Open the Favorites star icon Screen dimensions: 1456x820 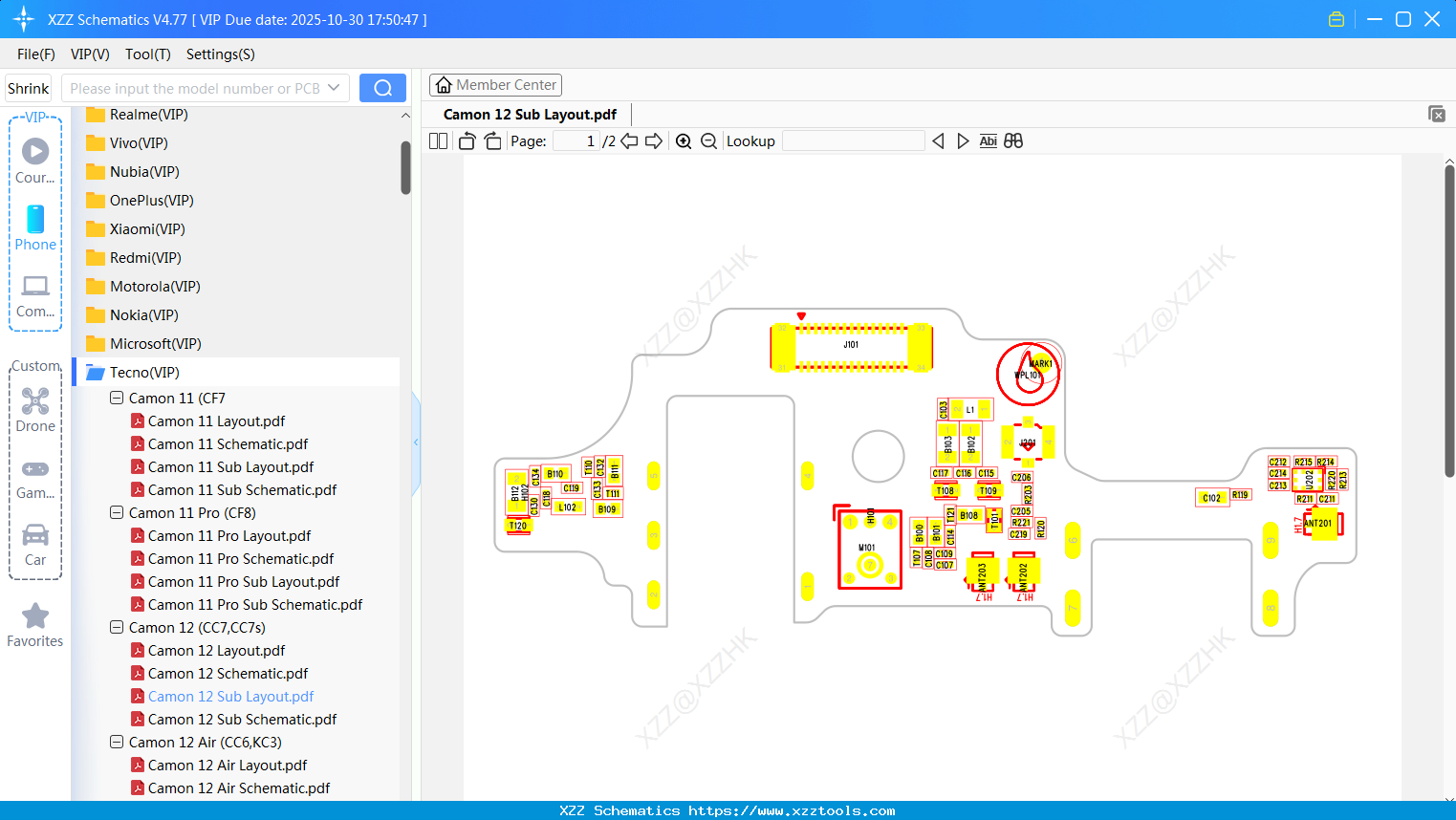pos(35,625)
